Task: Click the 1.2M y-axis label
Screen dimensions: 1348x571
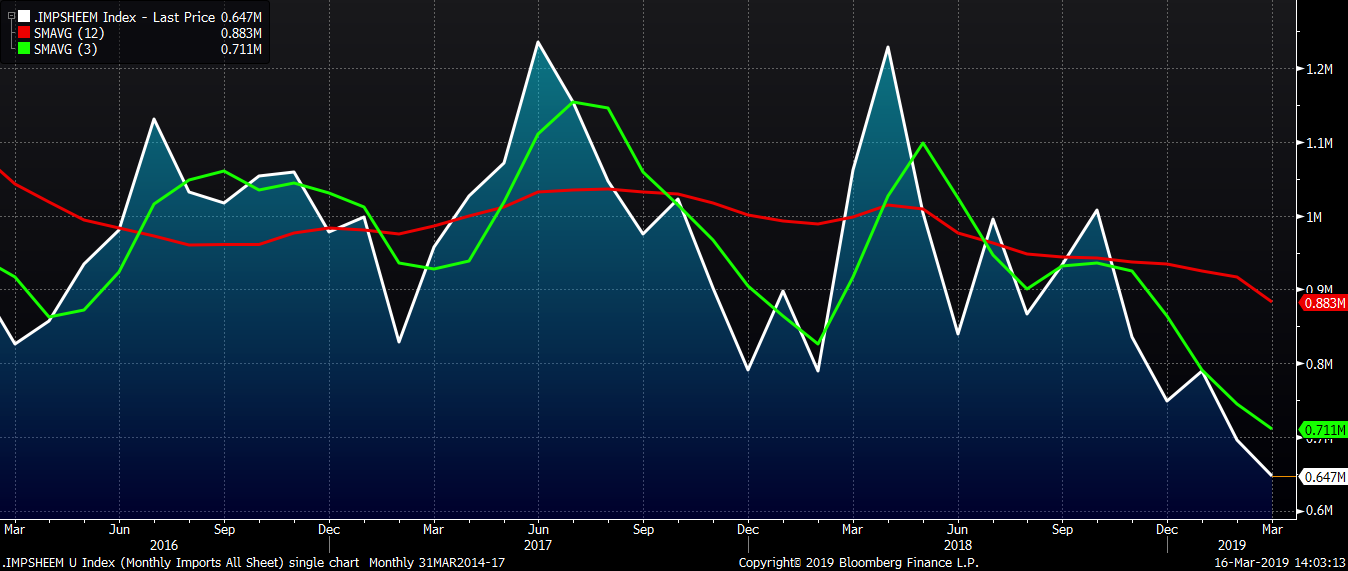Action: click(1319, 69)
